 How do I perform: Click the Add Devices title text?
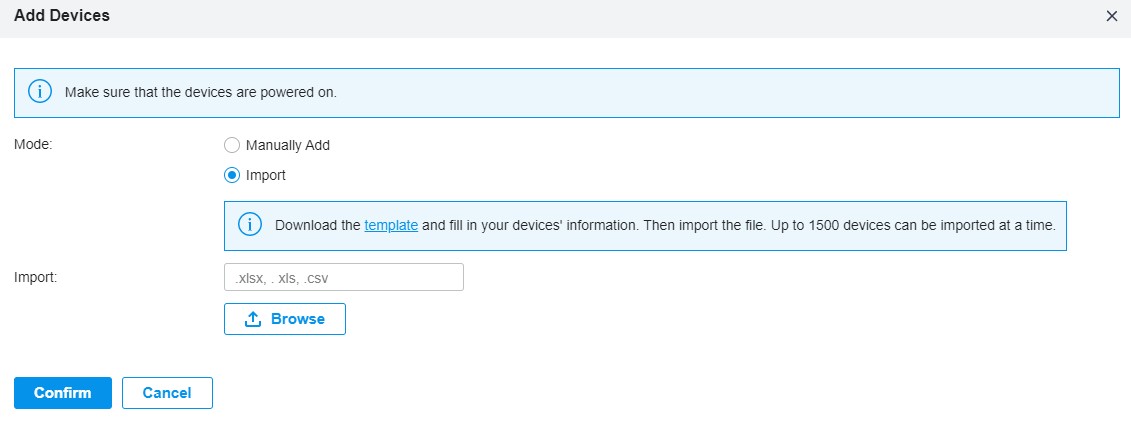point(62,15)
